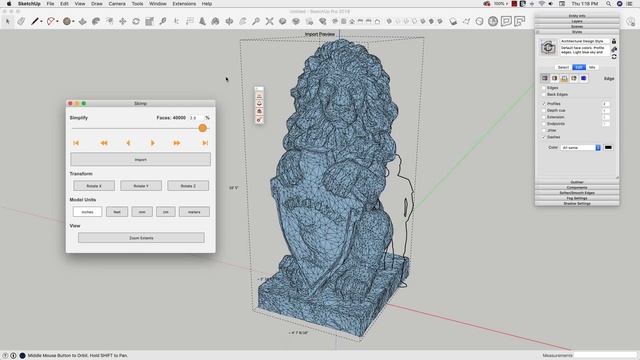Click the style thumbnail update icon
640x360 pixels.
[x=548, y=48]
